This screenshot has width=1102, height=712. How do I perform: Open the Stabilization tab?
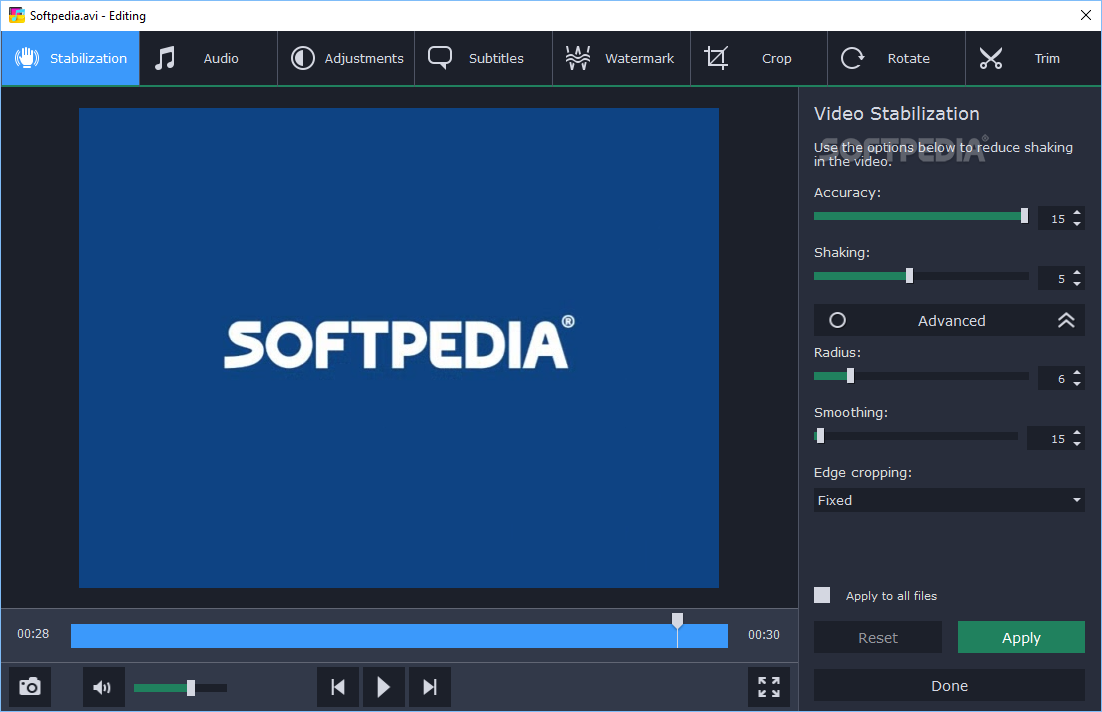click(x=70, y=58)
